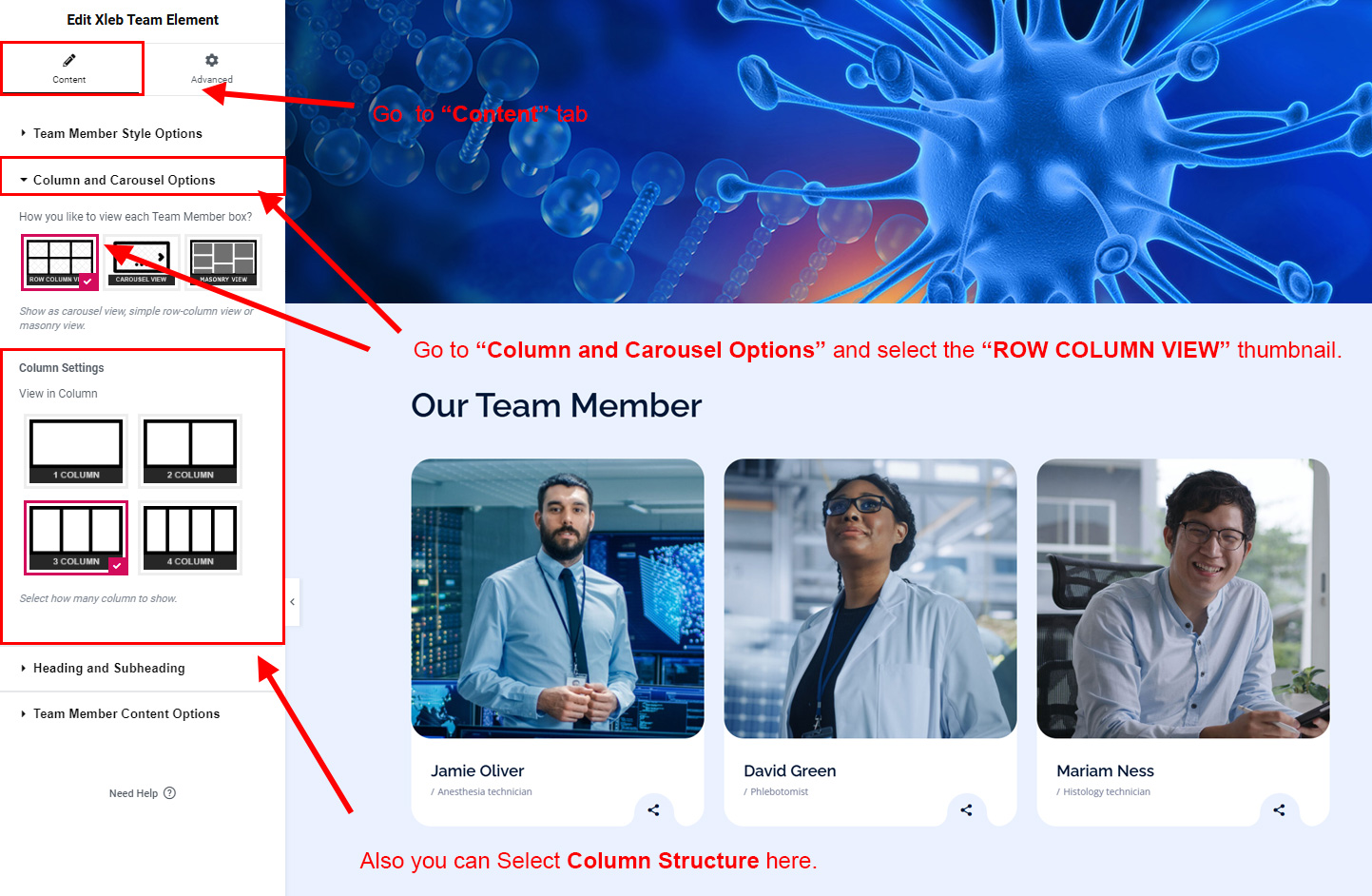This screenshot has height=896, width=1372.
Task: Click the Advanced gear icon
Action: [x=212, y=60]
